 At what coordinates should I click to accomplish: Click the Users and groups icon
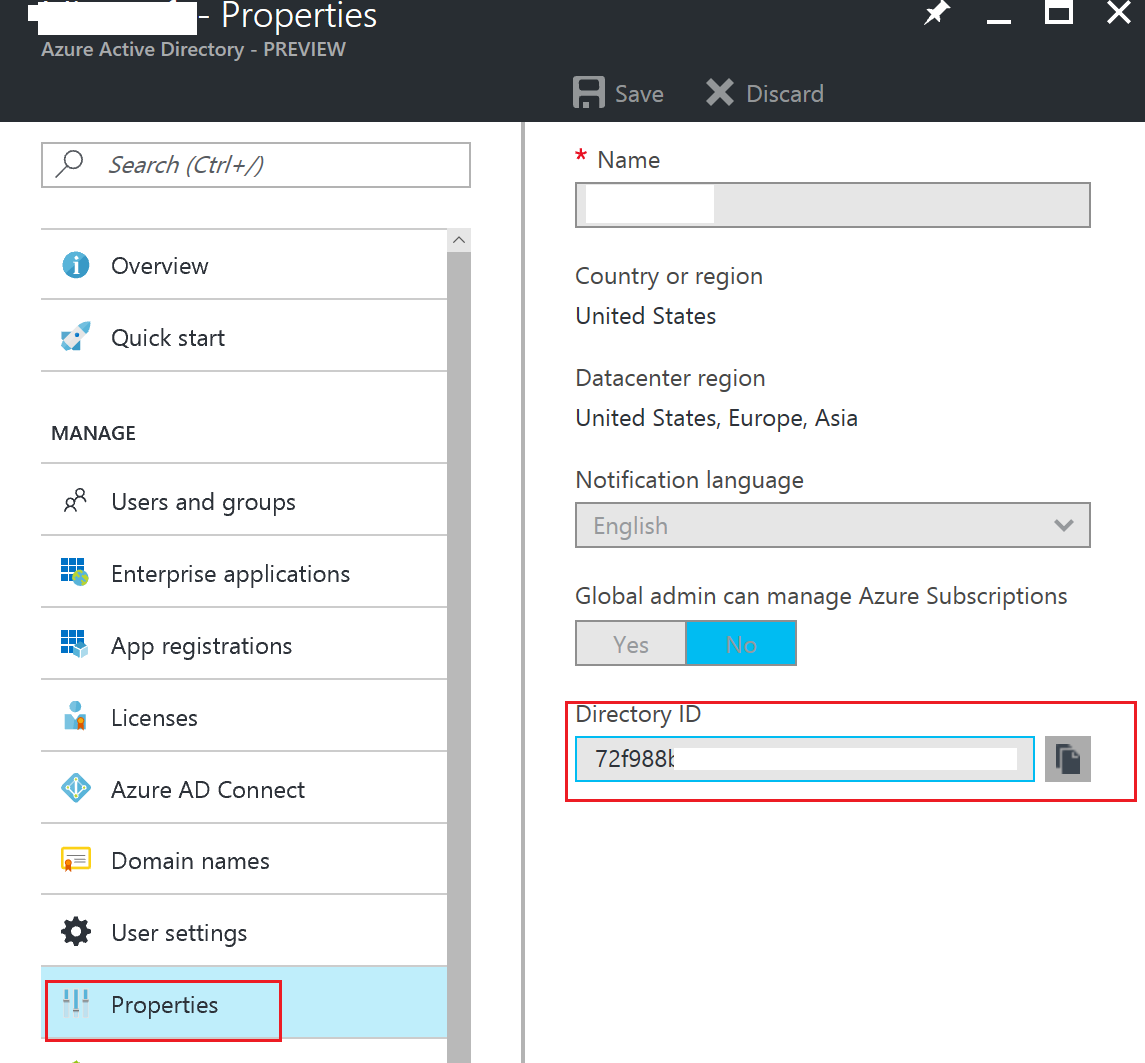click(x=75, y=499)
